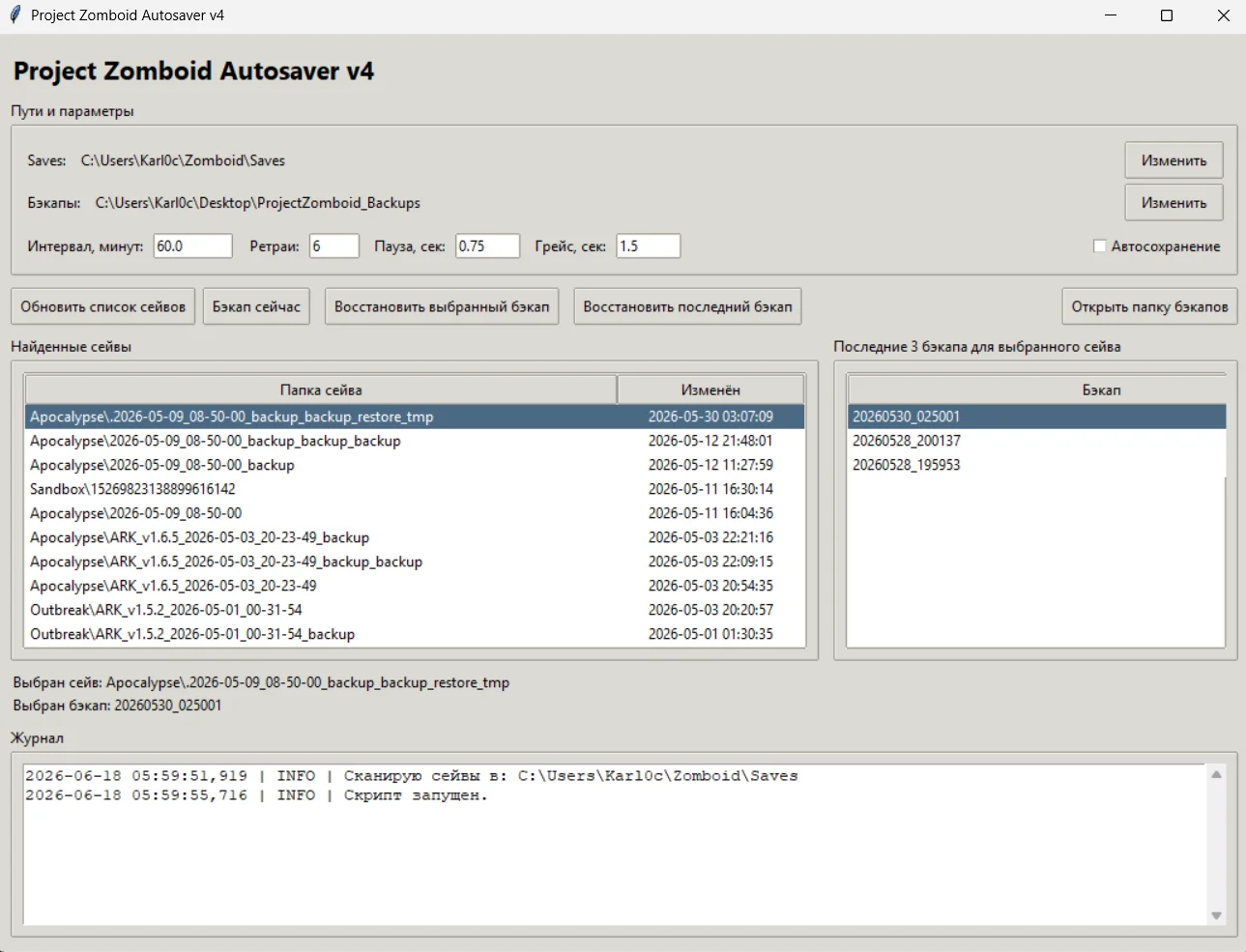The width and height of the screenshot is (1246, 952).
Task: Click the Выбран сейв status line
Action: [x=261, y=682]
